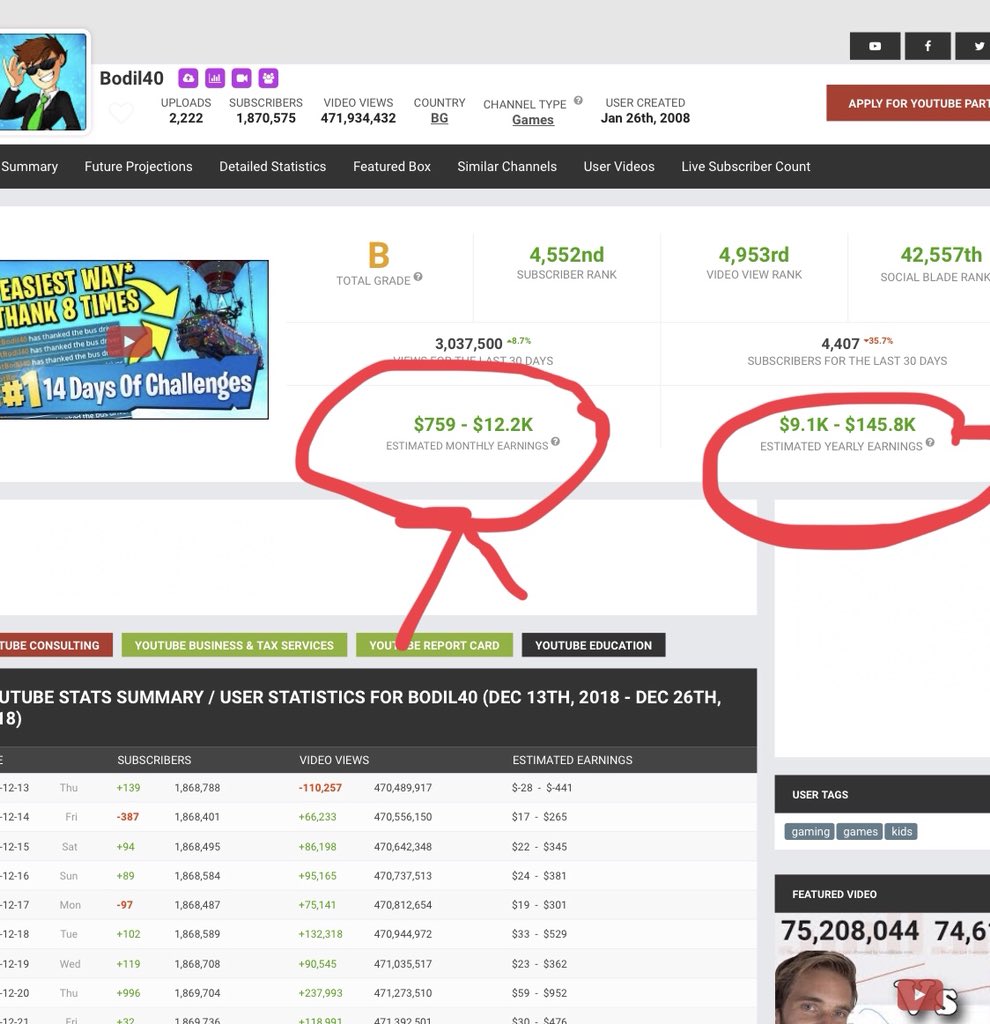Click uploads count 2,222
The image size is (990, 1024).
(x=186, y=118)
